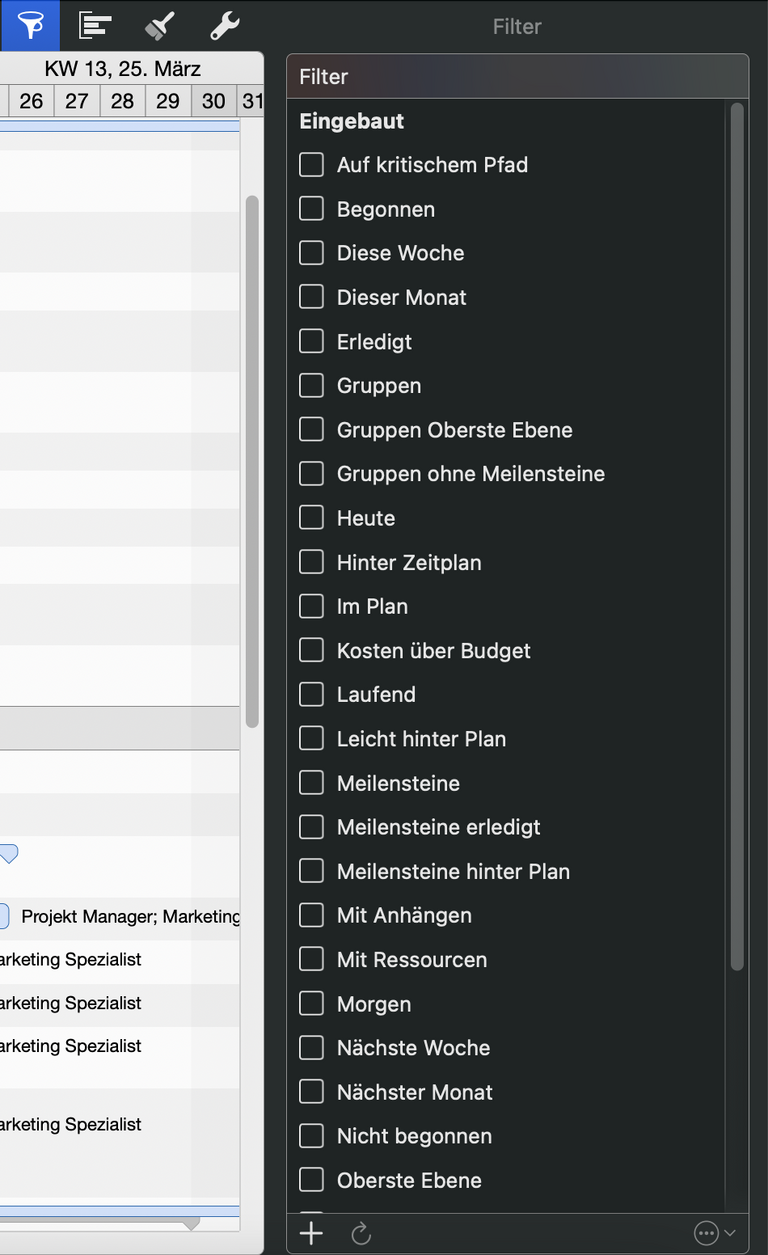Enable the "Heute" filter checkbox

(311, 517)
